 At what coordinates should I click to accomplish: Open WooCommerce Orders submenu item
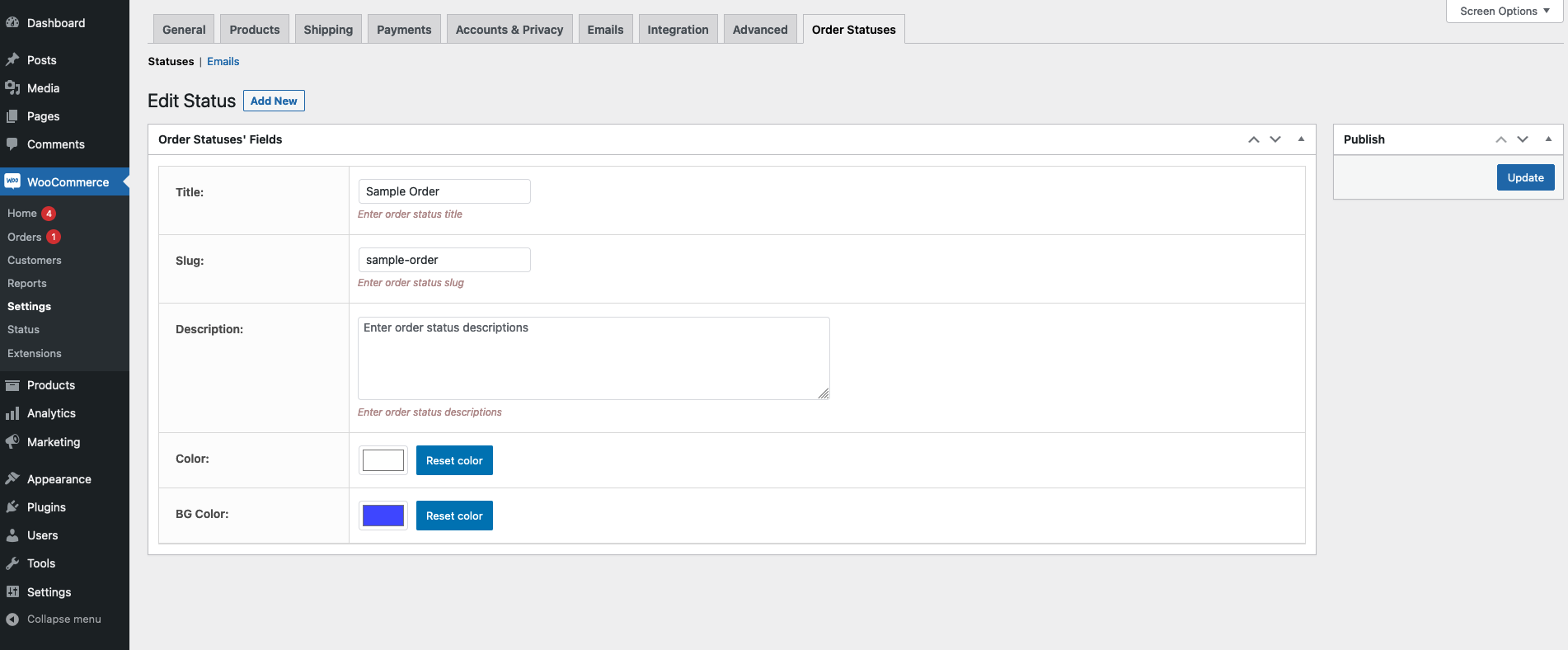(x=24, y=237)
